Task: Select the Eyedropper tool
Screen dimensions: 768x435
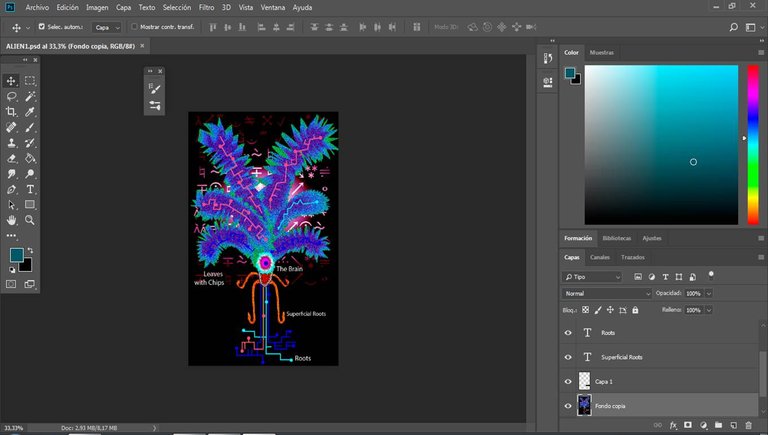Action: (30, 112)
